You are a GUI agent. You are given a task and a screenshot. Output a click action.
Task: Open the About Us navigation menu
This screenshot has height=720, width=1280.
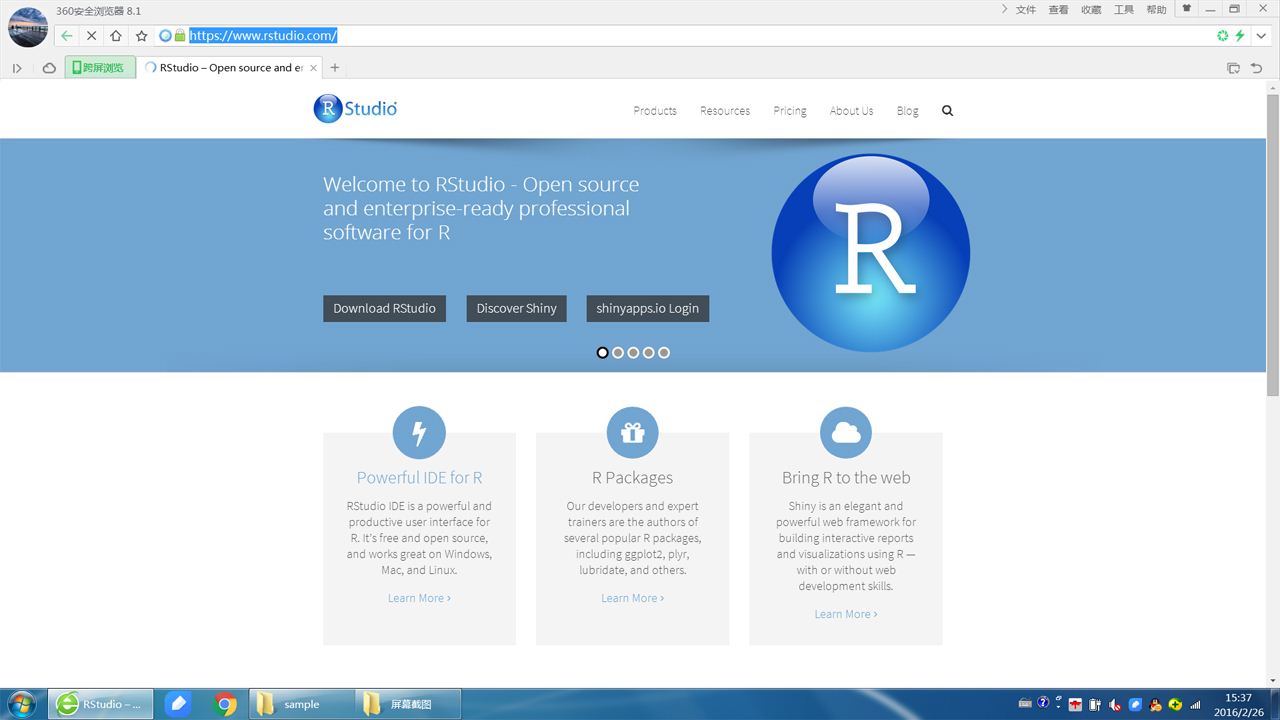pos(851,111)
